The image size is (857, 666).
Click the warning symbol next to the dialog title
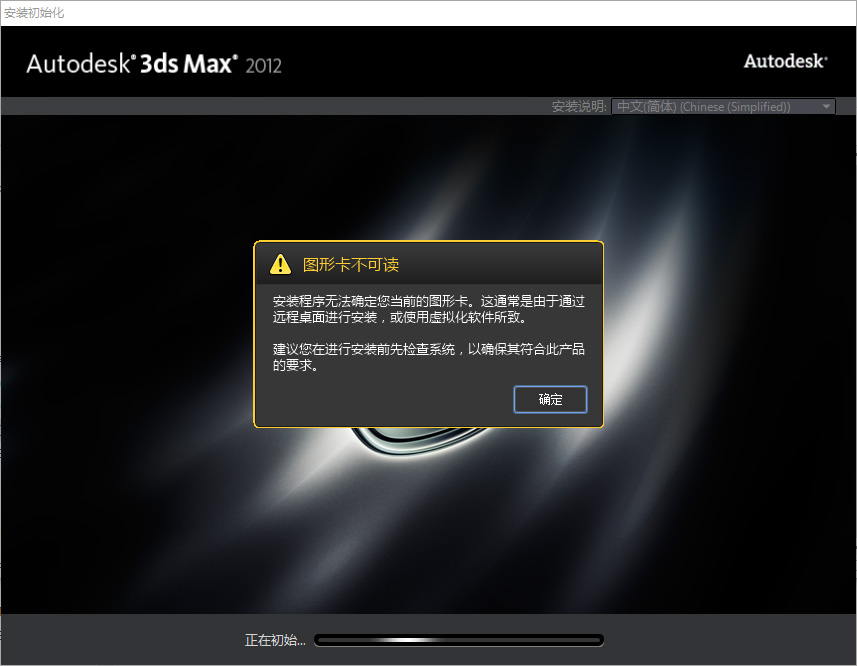click(x=281, y=263)
